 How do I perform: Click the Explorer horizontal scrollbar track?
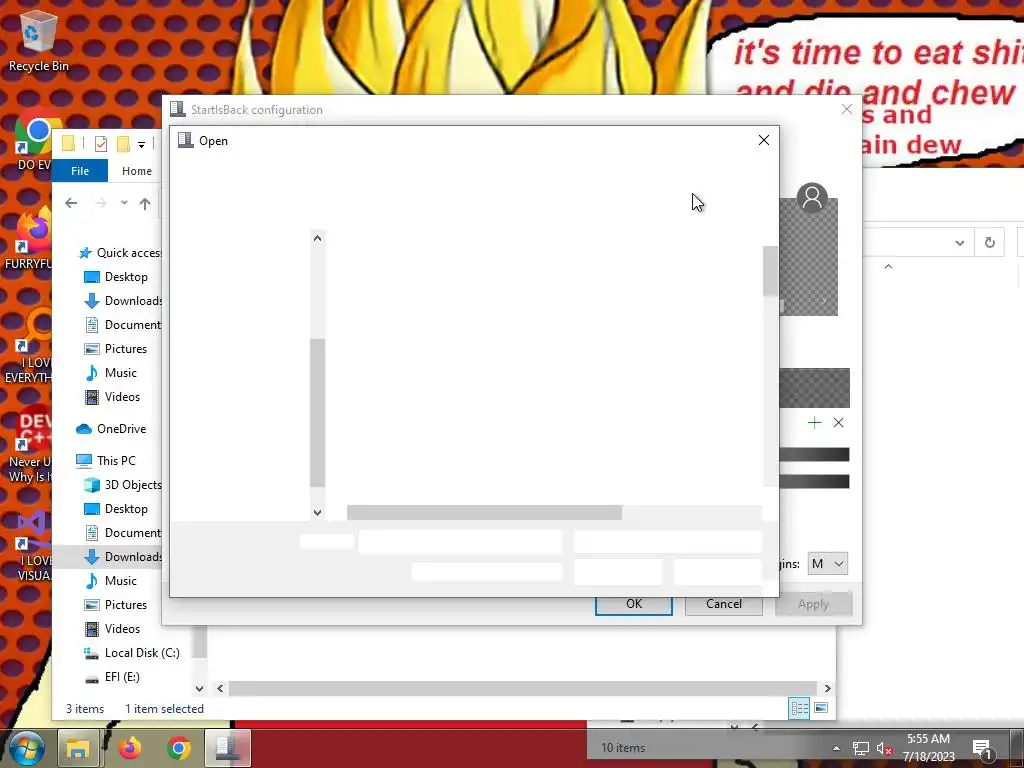click(522, 688)
